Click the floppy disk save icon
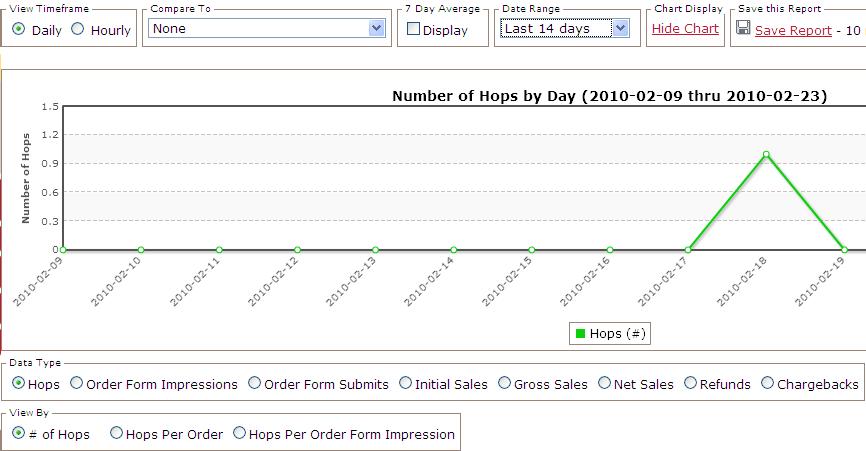Viewport: 866px width, 451px height. pos(742,29)
